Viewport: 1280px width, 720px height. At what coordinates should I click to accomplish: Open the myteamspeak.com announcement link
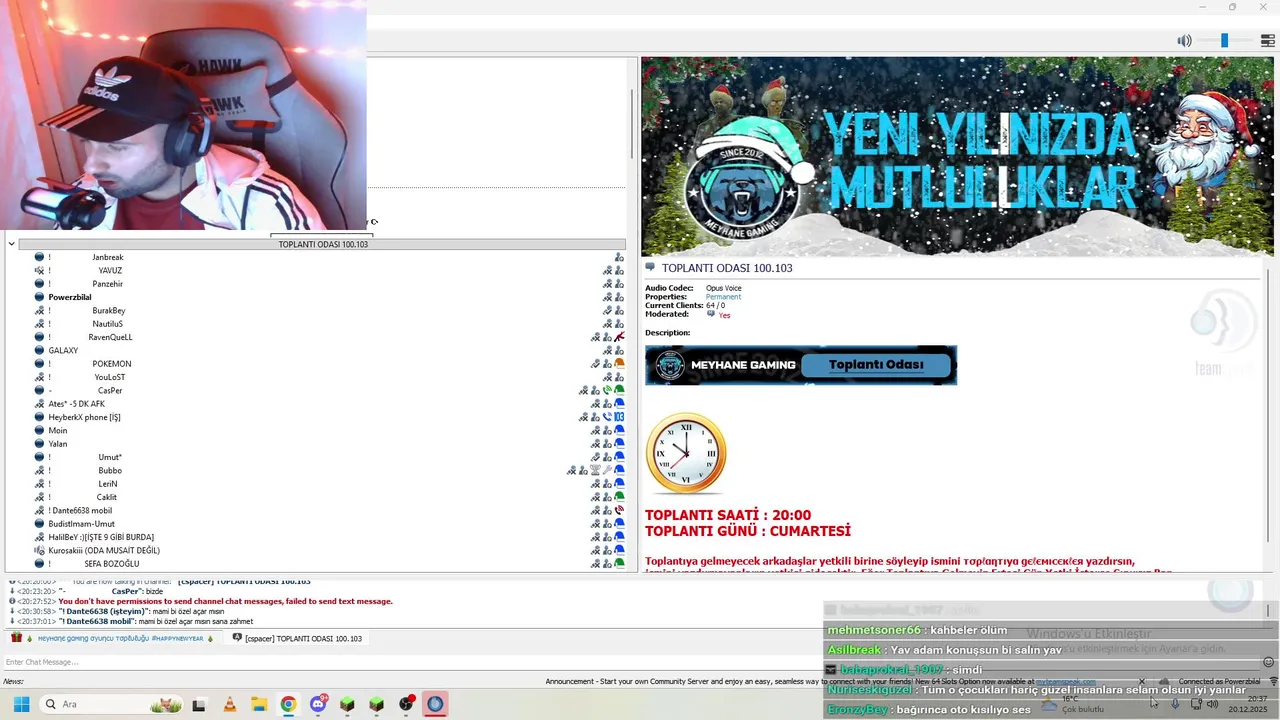click(x=1065, y=682)
